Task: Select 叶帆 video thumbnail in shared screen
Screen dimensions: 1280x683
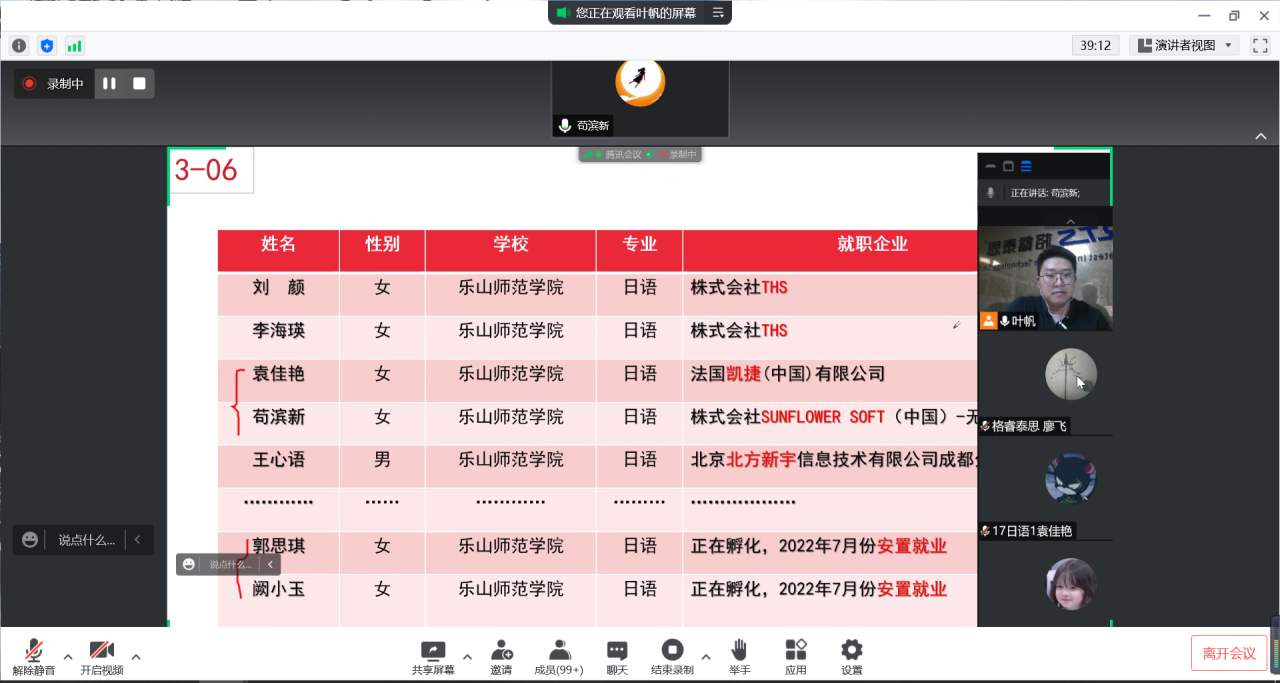Action: (x=1045, y=280)
